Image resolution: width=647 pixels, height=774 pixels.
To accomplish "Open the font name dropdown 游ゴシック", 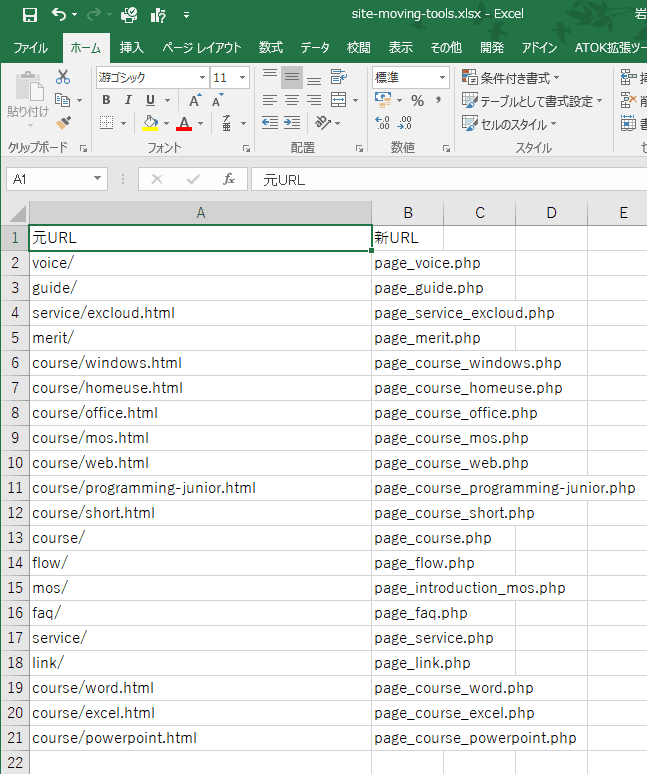I will click(202, 77).
